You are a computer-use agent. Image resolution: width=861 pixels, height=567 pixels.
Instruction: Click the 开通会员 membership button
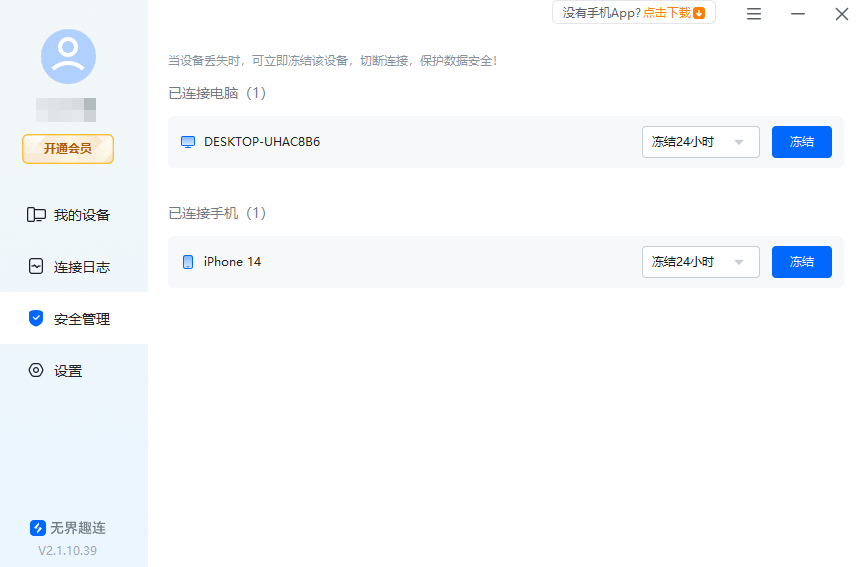pyautogui.click(x=68, y=149)
